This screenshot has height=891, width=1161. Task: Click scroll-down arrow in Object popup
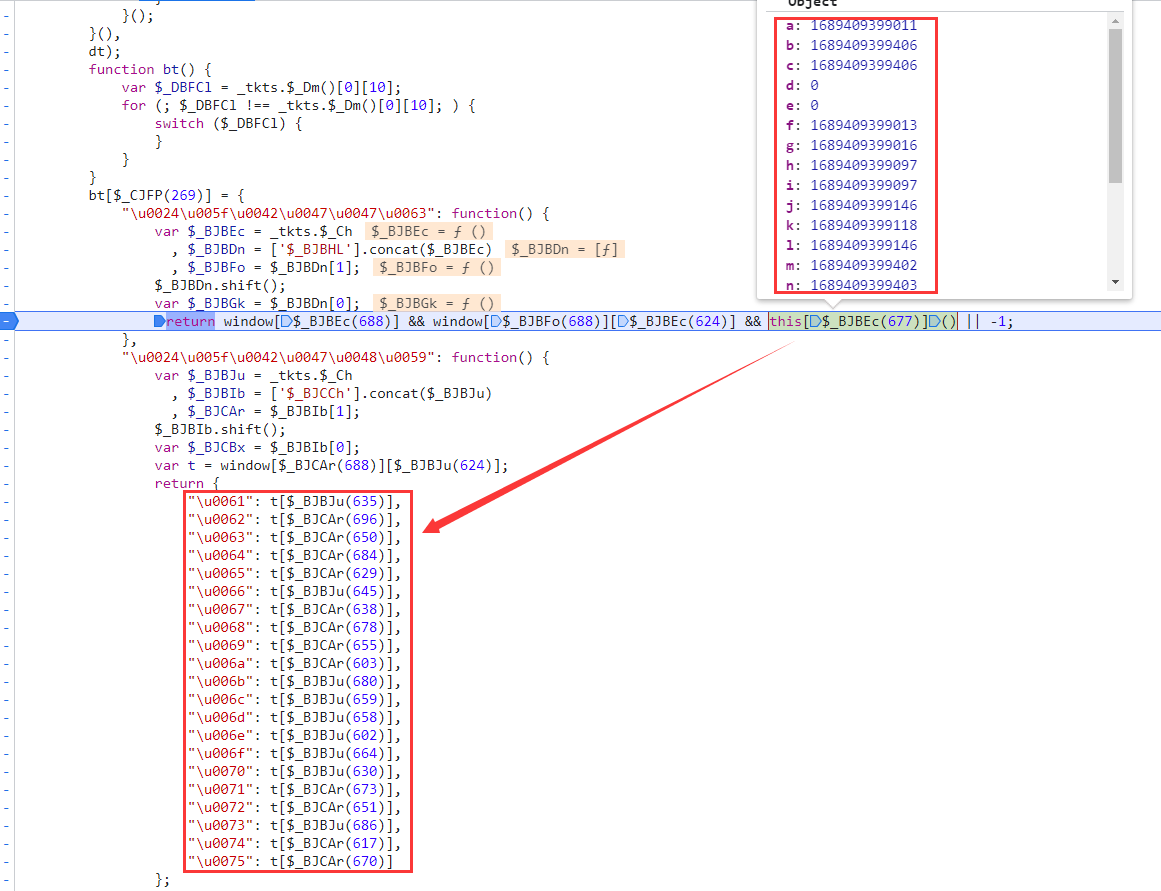click(x=1116, y=283)
